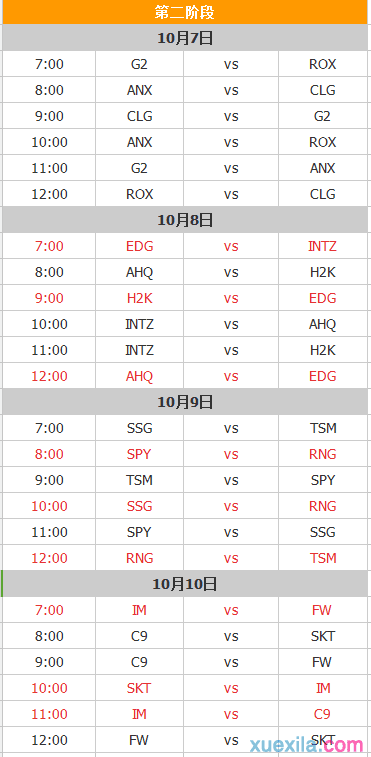371x757 pixels.
Task: Select the 10月8日 date header row
Action: point(185,220)
